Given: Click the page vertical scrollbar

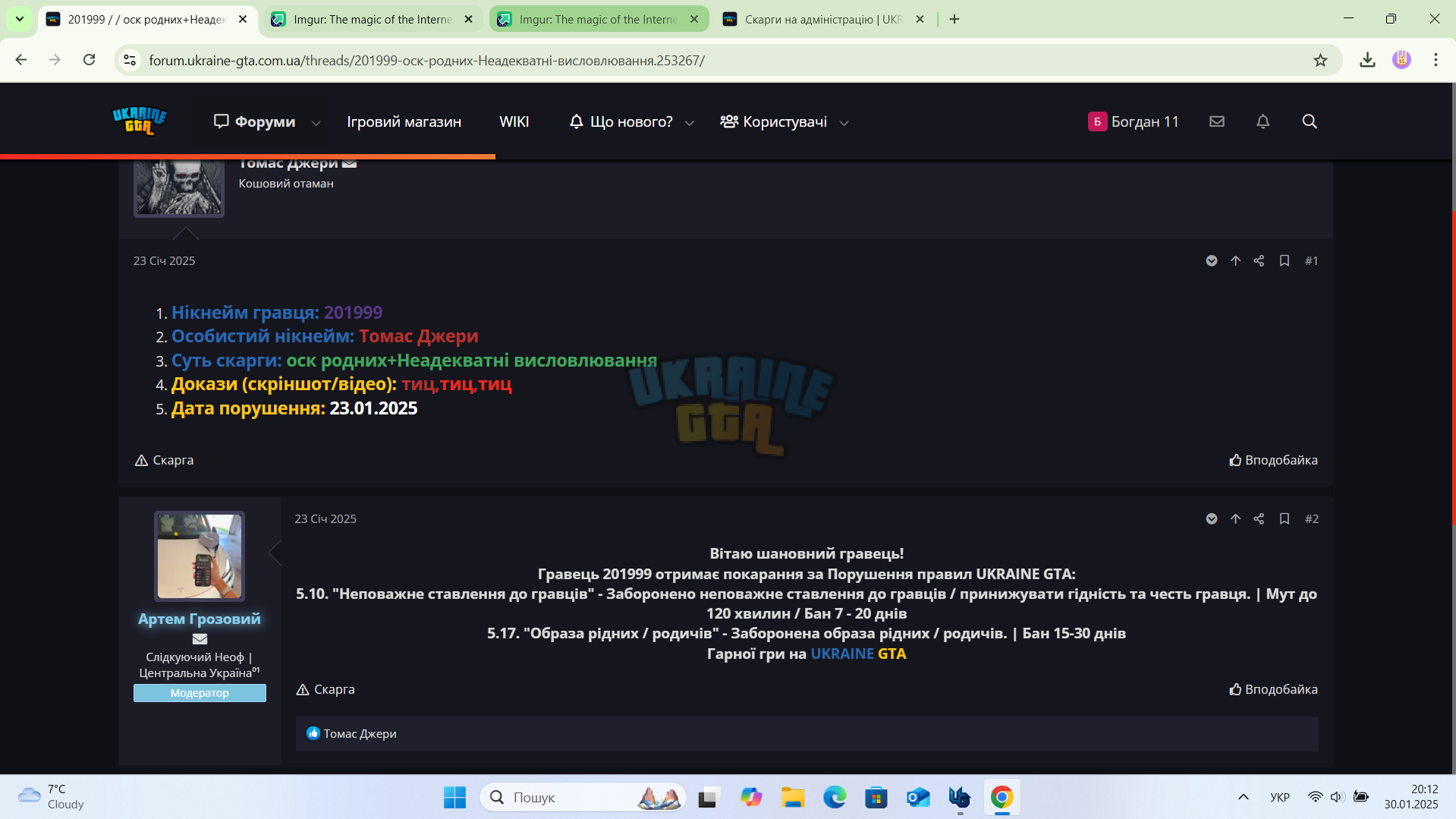Looking at the screenshot, I should pos(1452,364).
